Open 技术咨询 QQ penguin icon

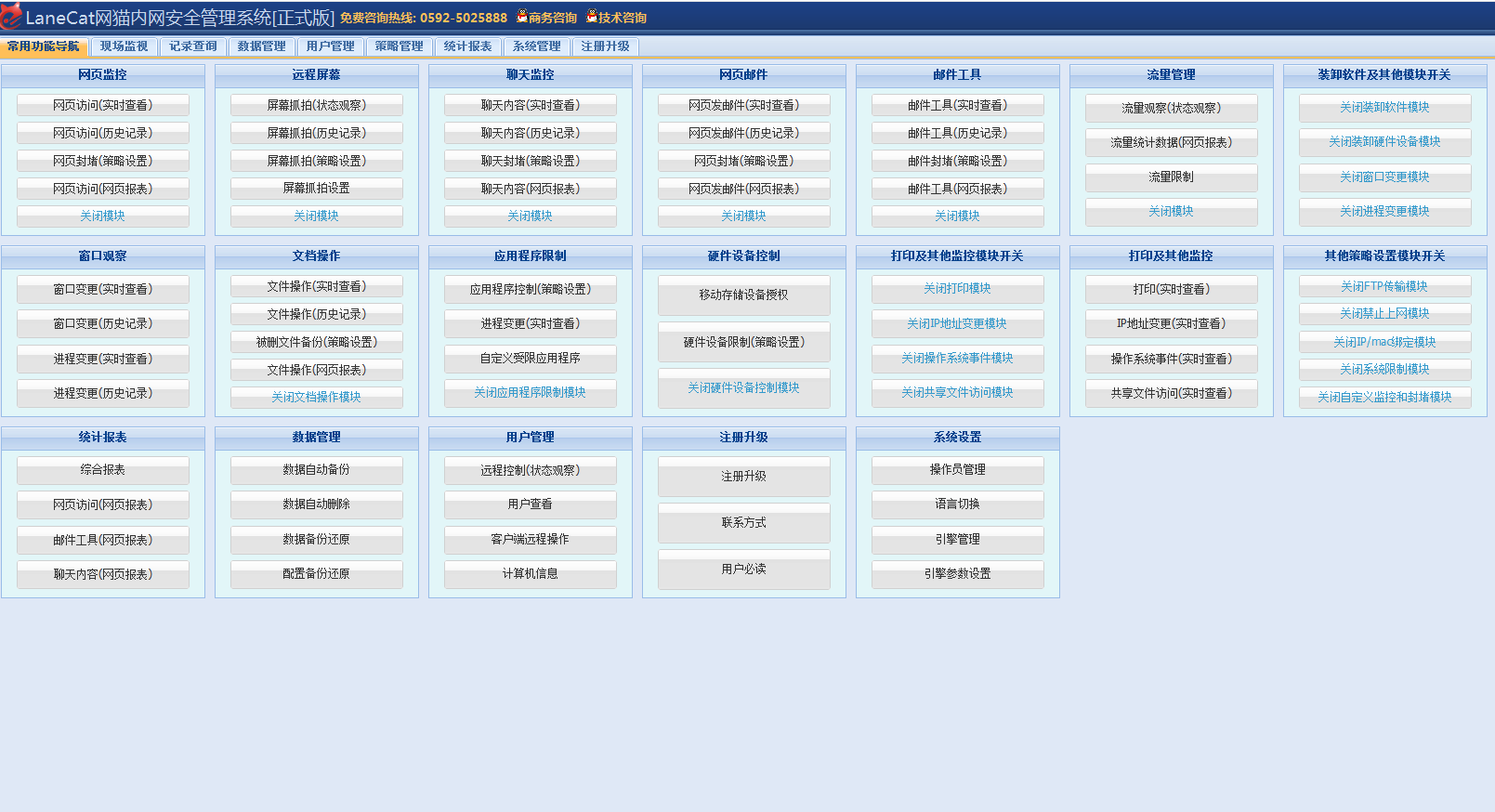(592, 17)
